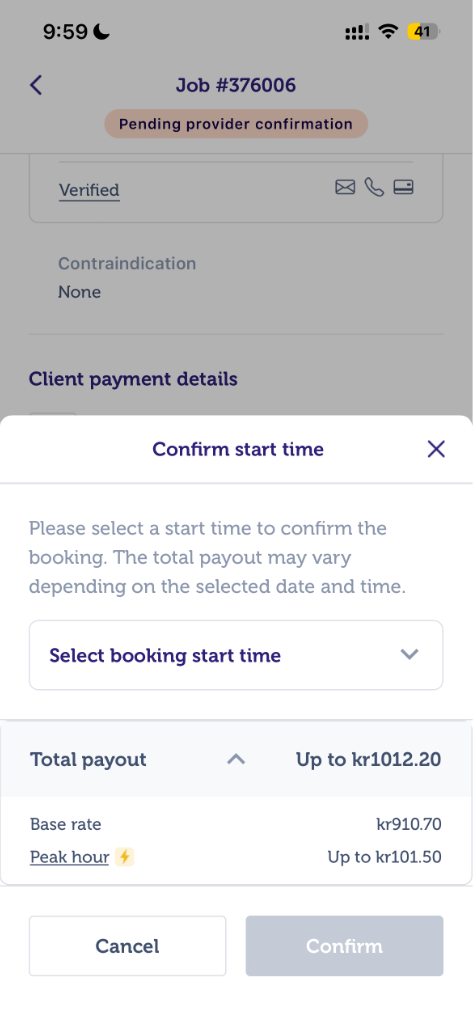
Task: Tap the greyed-out Confirm button
Action: [344, 946]
